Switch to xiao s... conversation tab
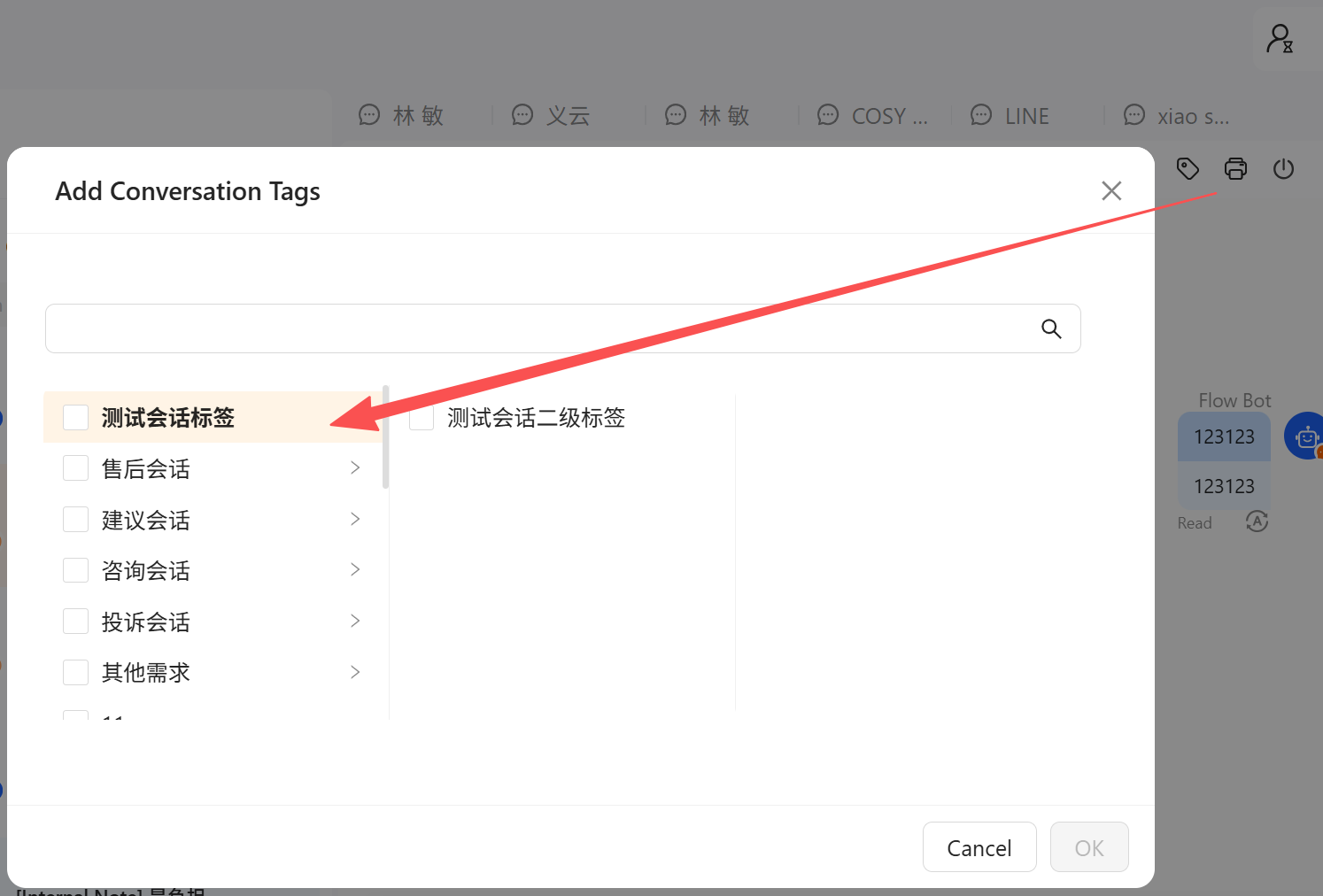This screenshot has width=1323, height=896. click(x=1177, y=115)
